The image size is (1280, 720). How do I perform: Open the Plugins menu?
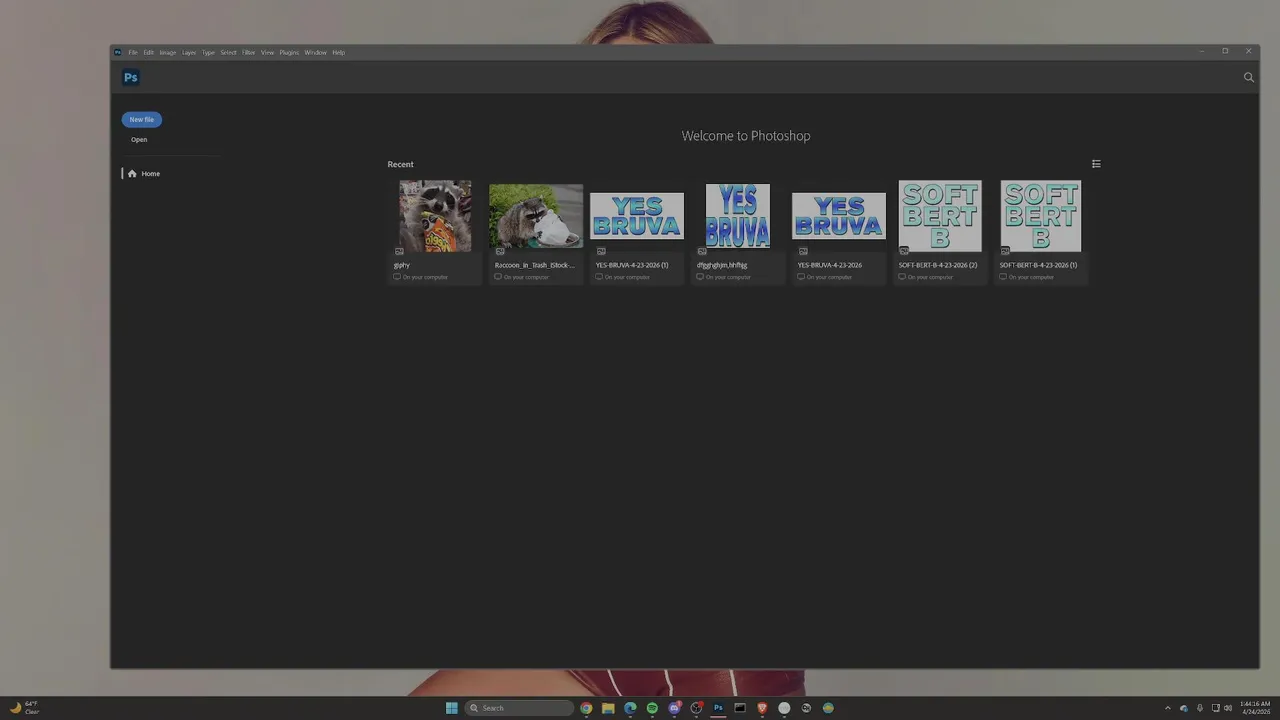pyautogui.click(x=289, y=52)
